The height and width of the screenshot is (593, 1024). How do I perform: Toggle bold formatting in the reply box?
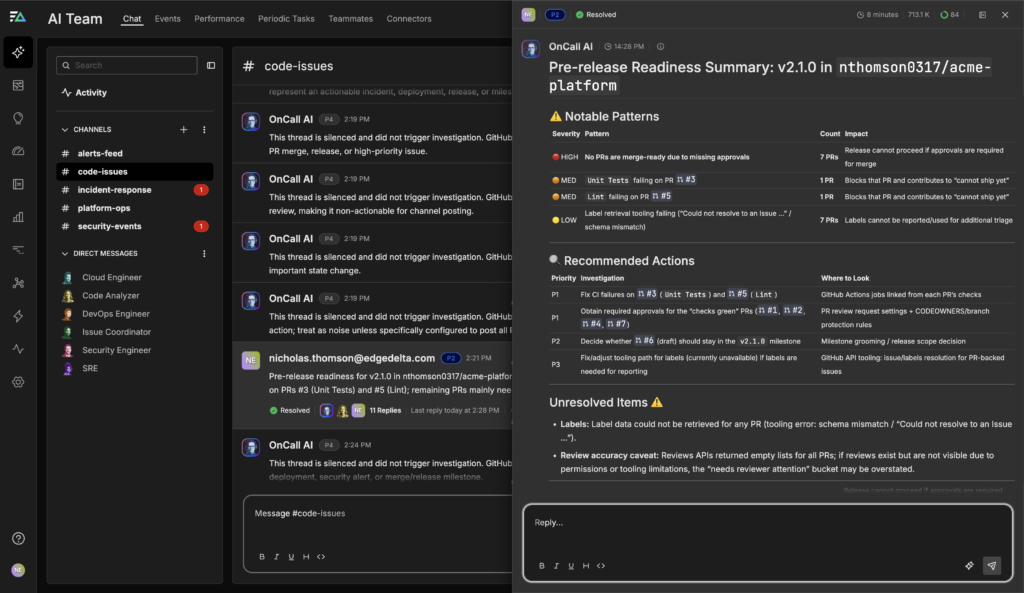[542, 566]
